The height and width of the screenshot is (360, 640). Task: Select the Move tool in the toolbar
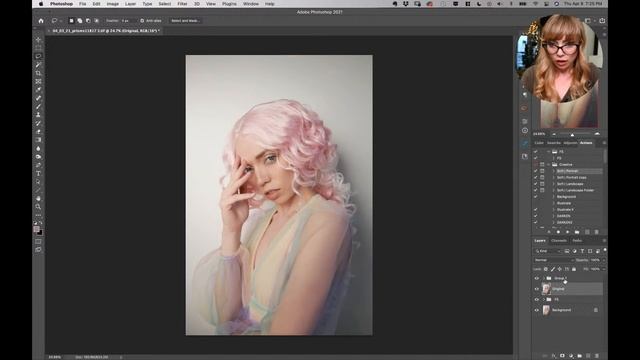38,40
